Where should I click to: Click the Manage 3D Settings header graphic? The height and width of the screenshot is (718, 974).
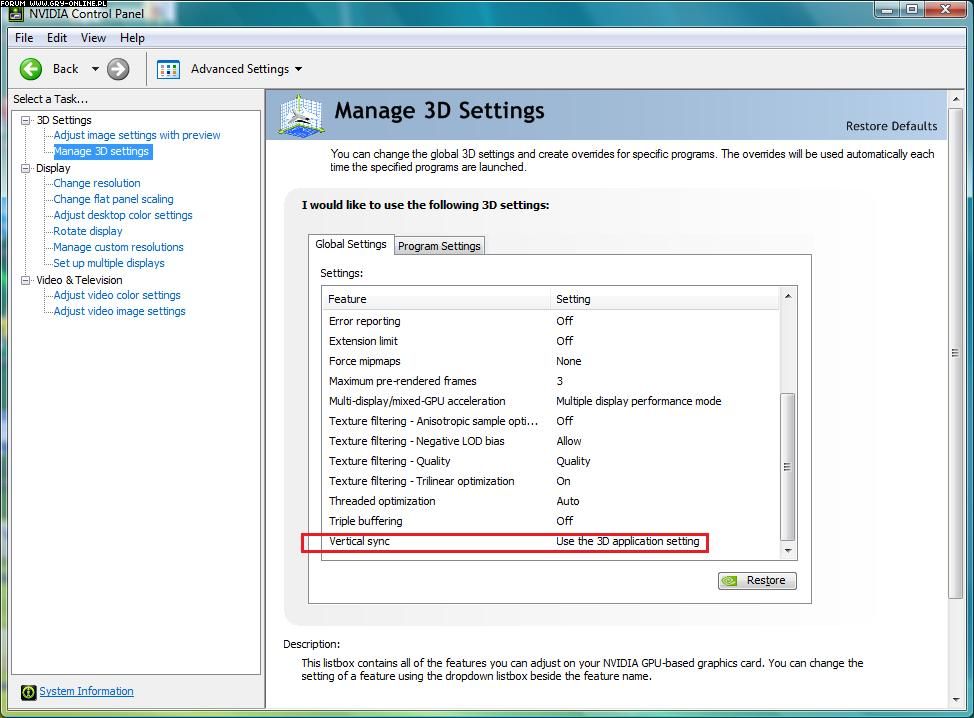[301, 115]
